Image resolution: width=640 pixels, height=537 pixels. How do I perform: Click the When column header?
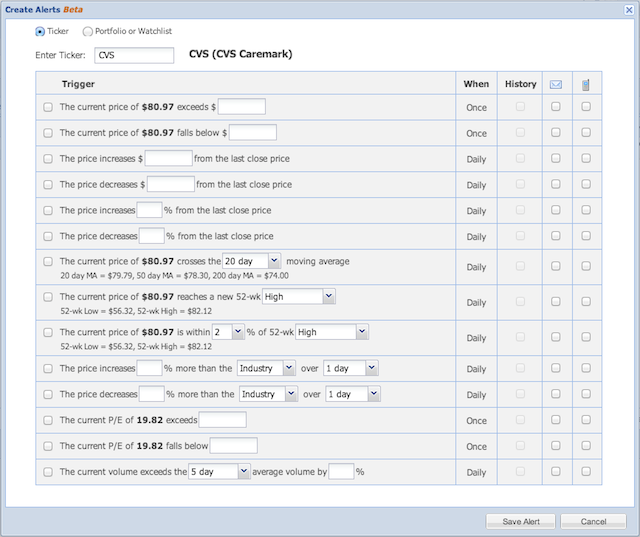point(476,84)
